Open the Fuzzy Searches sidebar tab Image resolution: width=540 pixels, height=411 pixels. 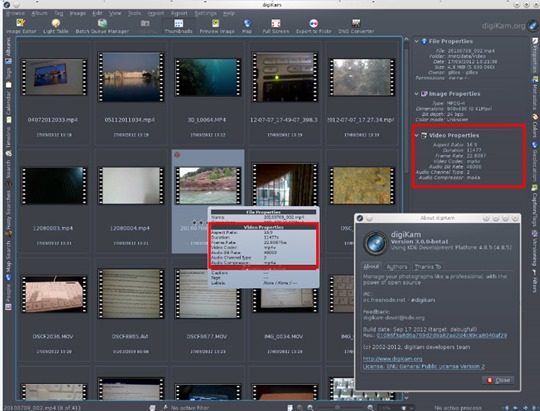tap(8, 213)
